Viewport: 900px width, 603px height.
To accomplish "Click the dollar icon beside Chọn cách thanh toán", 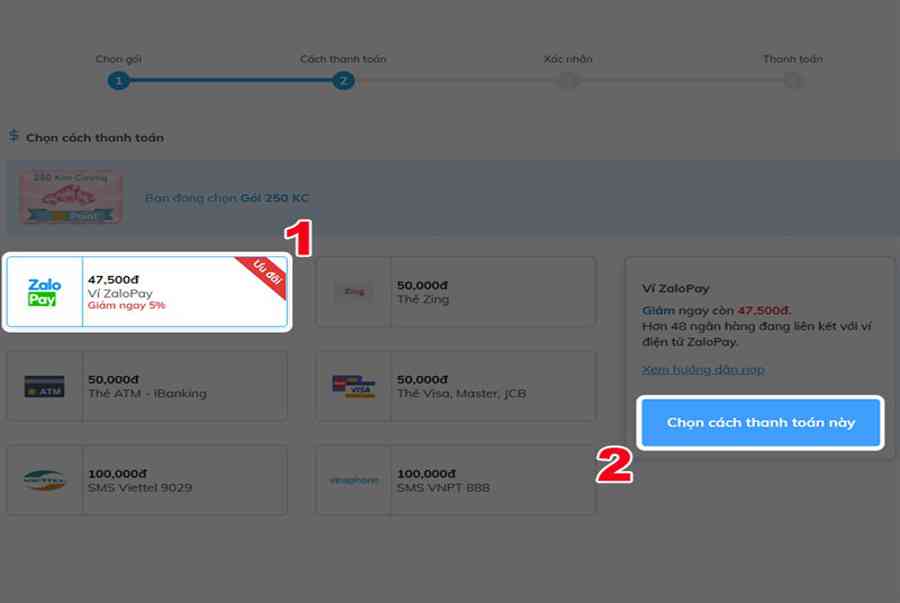I will [14, 137].
